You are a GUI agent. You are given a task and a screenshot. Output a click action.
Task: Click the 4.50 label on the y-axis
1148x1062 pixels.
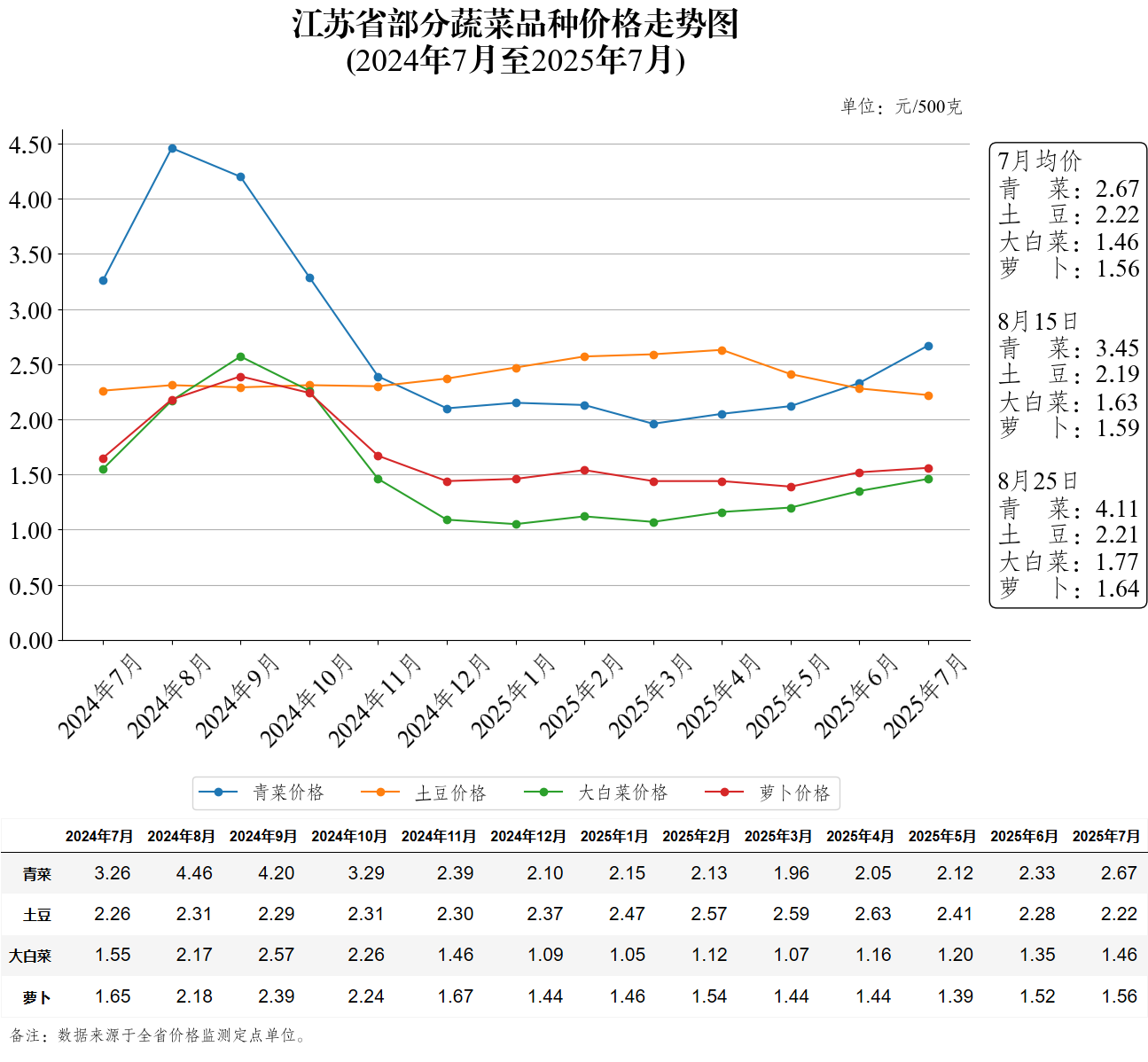point(31,144)
